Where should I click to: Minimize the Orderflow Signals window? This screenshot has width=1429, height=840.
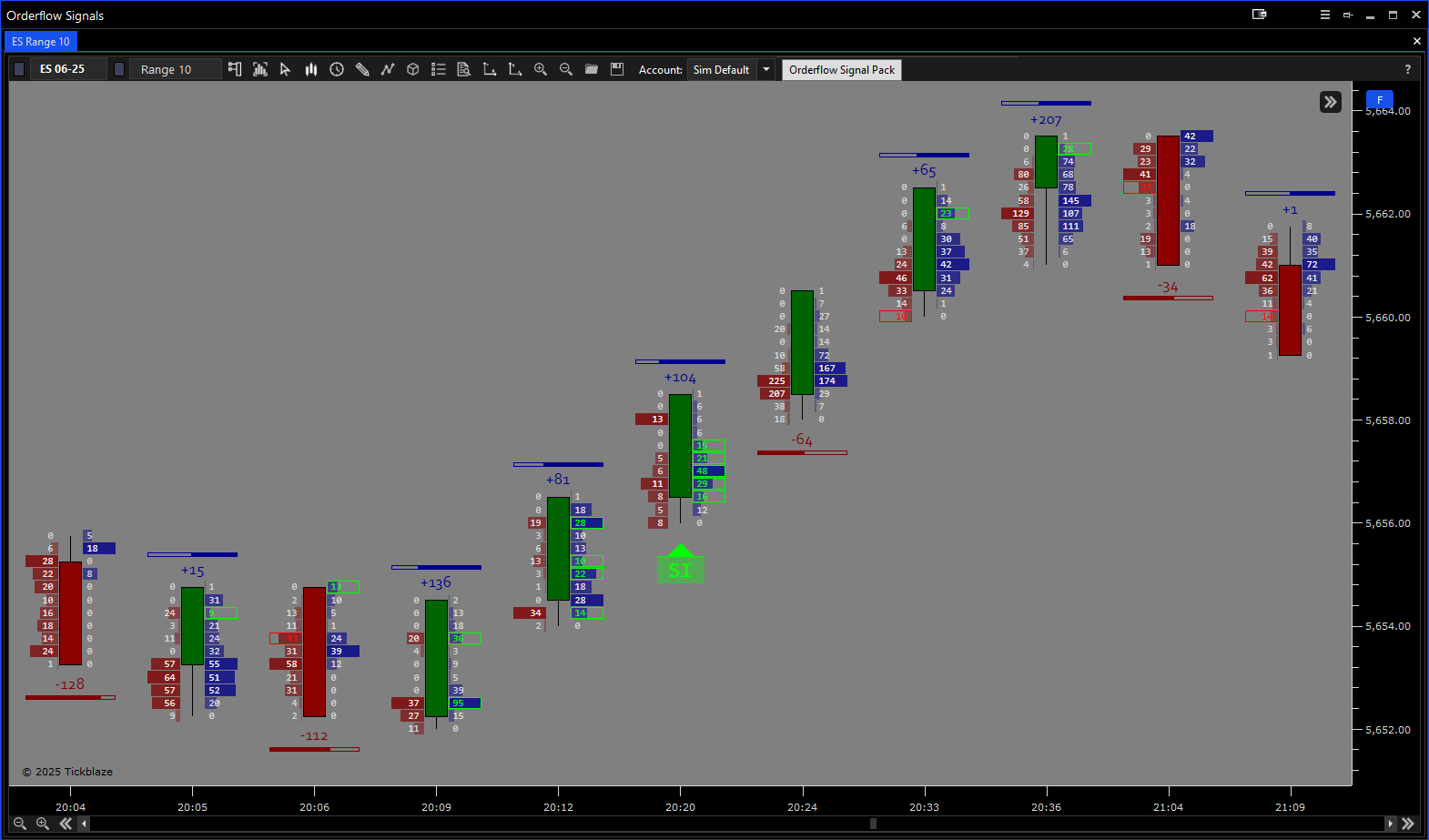pyautogui.click(x=1370, y=15)
